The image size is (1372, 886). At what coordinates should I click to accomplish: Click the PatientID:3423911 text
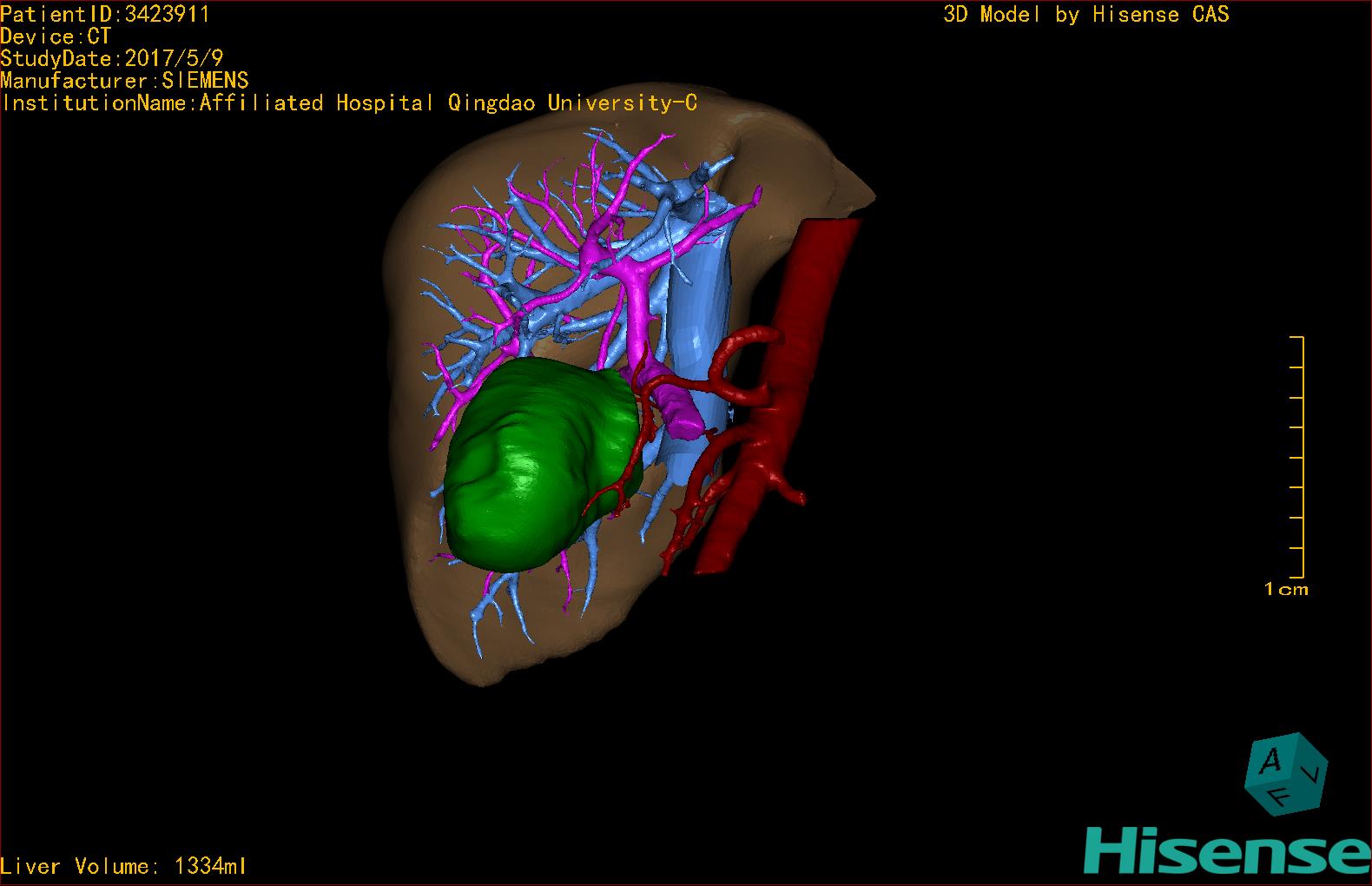pyautogui.click(x=105, y=14)
